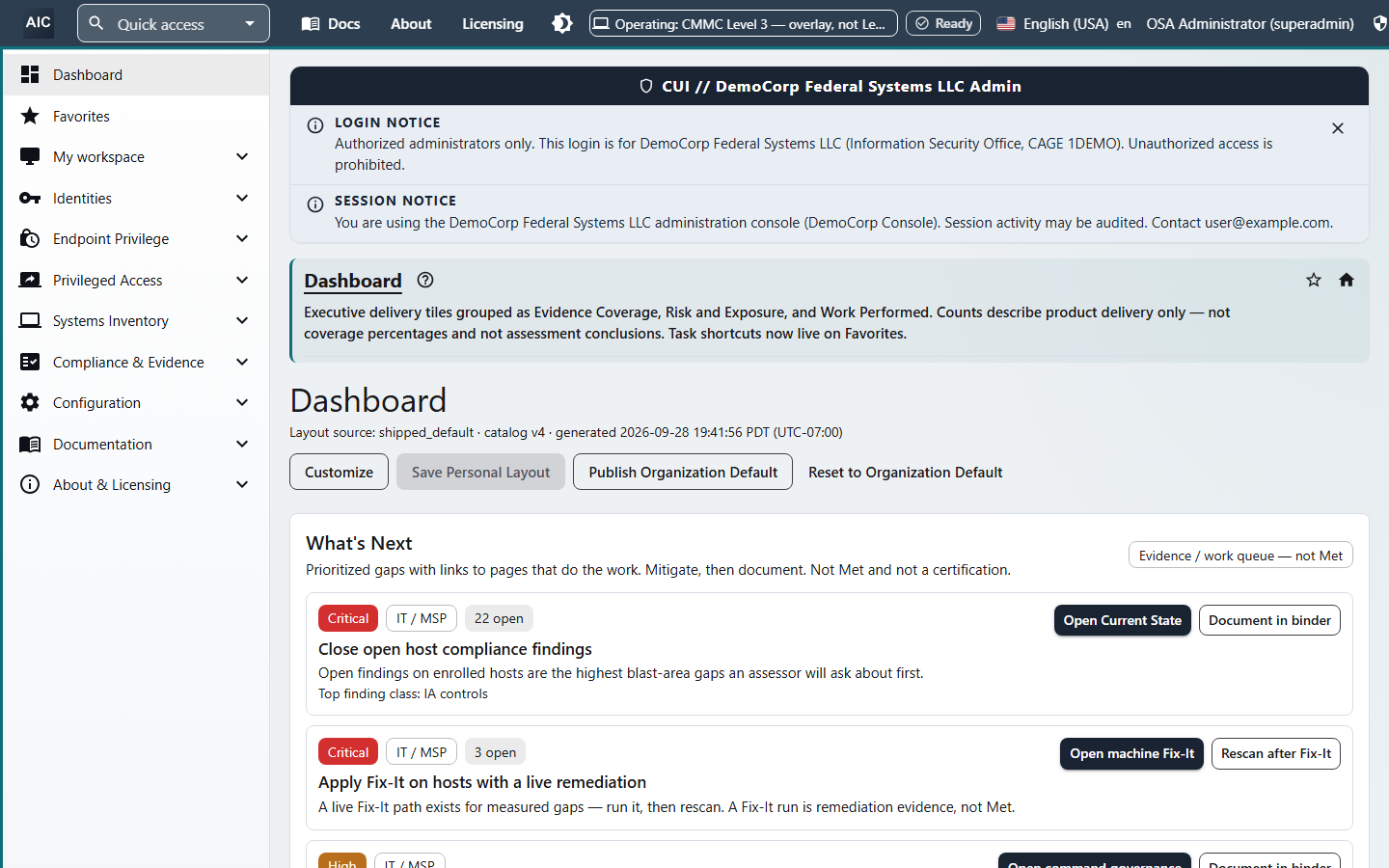Screen dimensions: 1389x868
Task: Click the My workspace monitor icon
Action: pos(30,156)
